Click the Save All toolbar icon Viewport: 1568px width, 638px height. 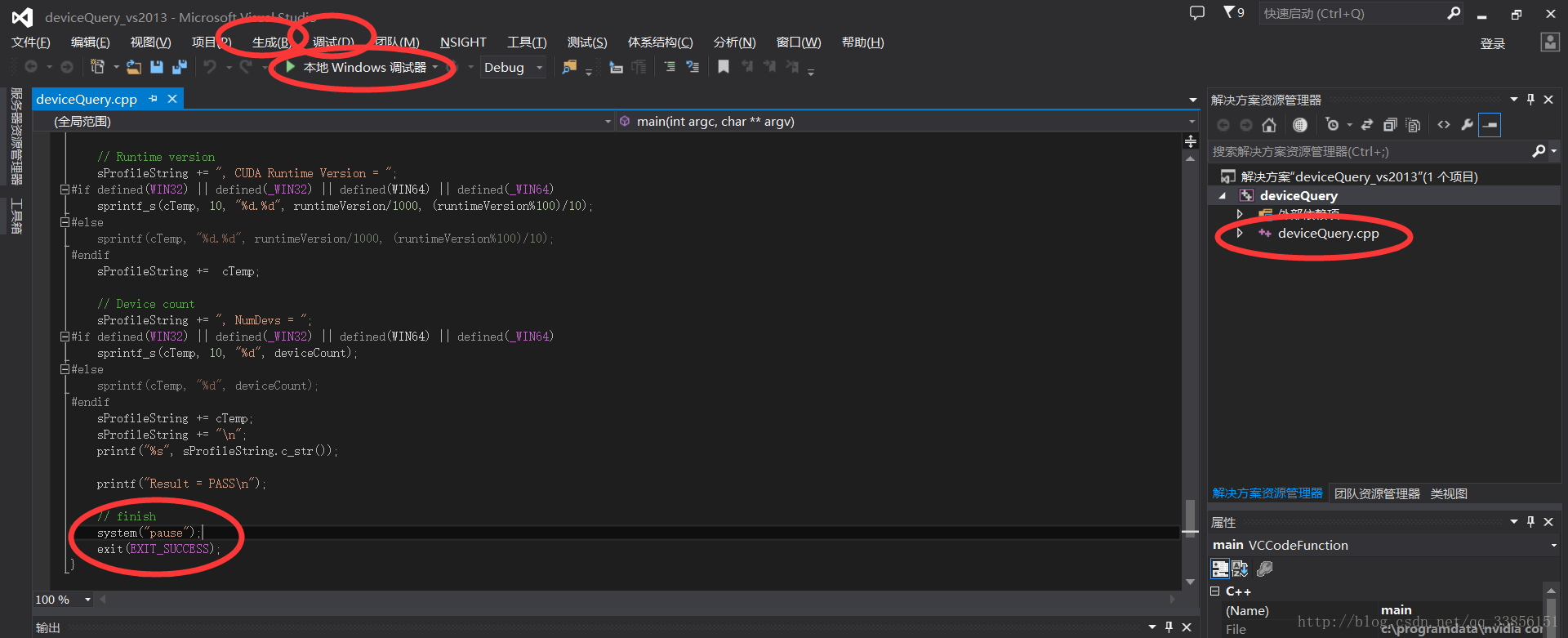coord(180,67)
